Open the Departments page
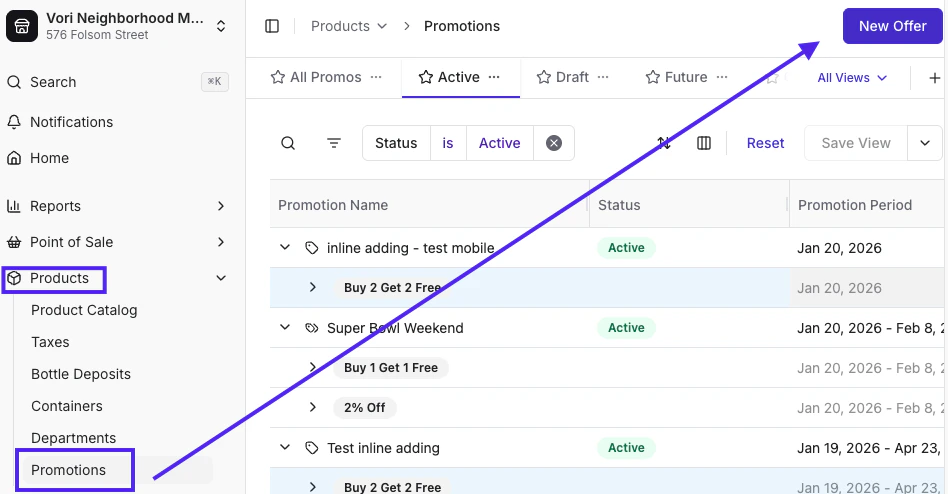This screenshot has width=948, height=494. pos(74,438)
